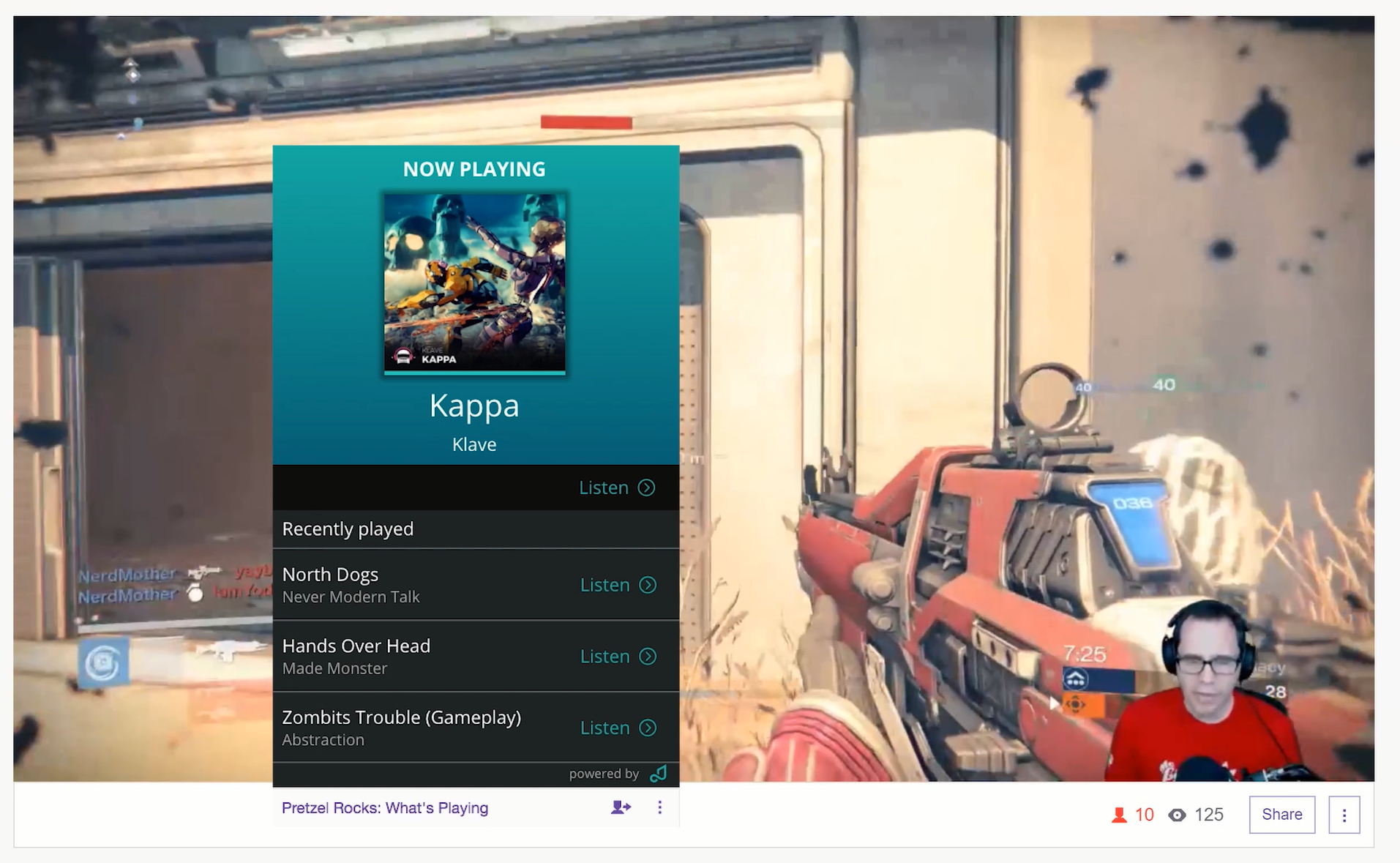
Task: Click the Hands Over Head track title
Action: pos(356,646)
